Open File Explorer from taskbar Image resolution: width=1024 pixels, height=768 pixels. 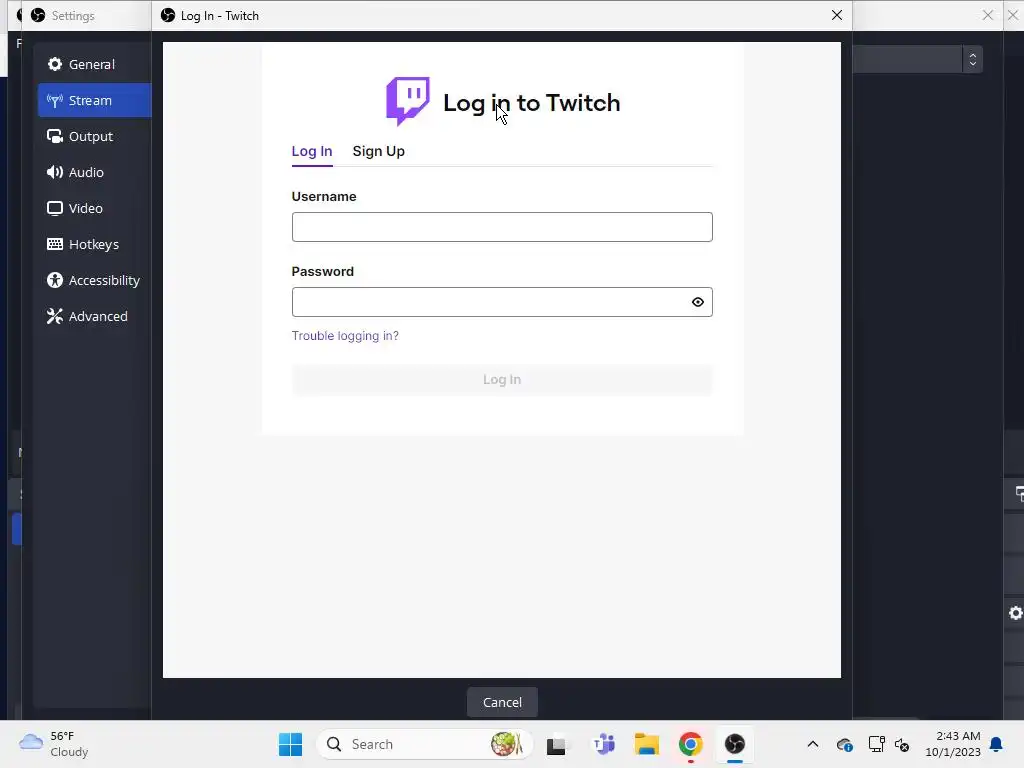point(647,744)
